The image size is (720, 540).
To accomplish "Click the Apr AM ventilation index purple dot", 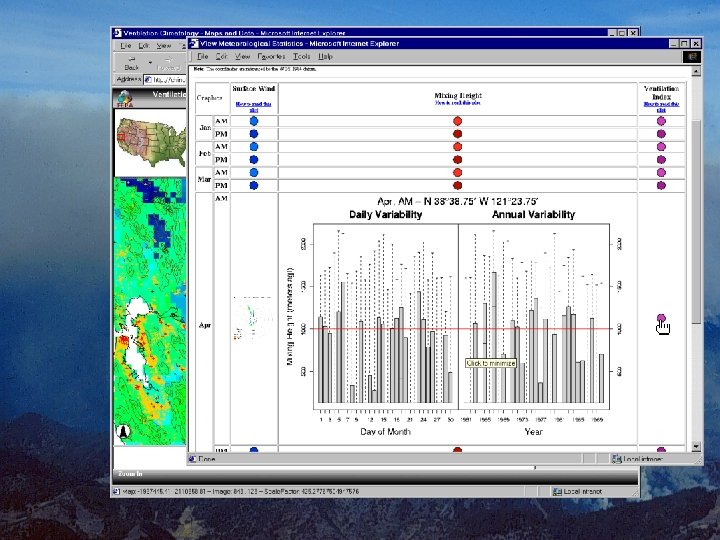I will tap(661, 318).
